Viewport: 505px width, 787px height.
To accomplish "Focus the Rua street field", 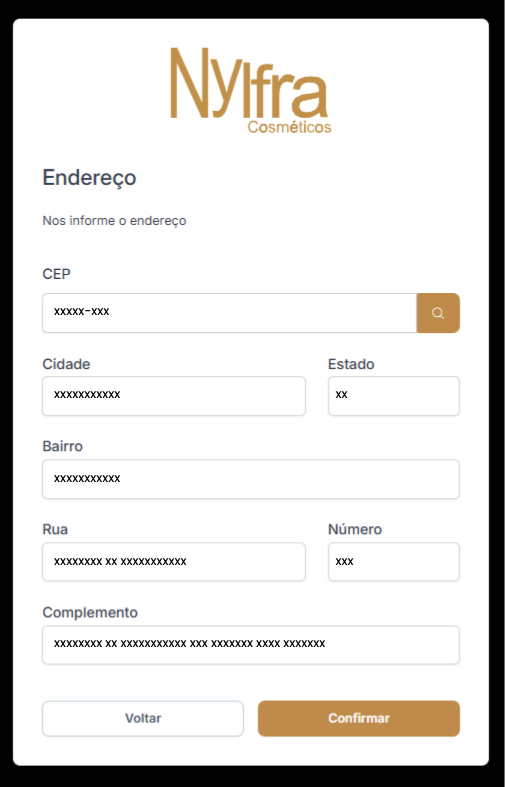I will (x=174, y=562).
